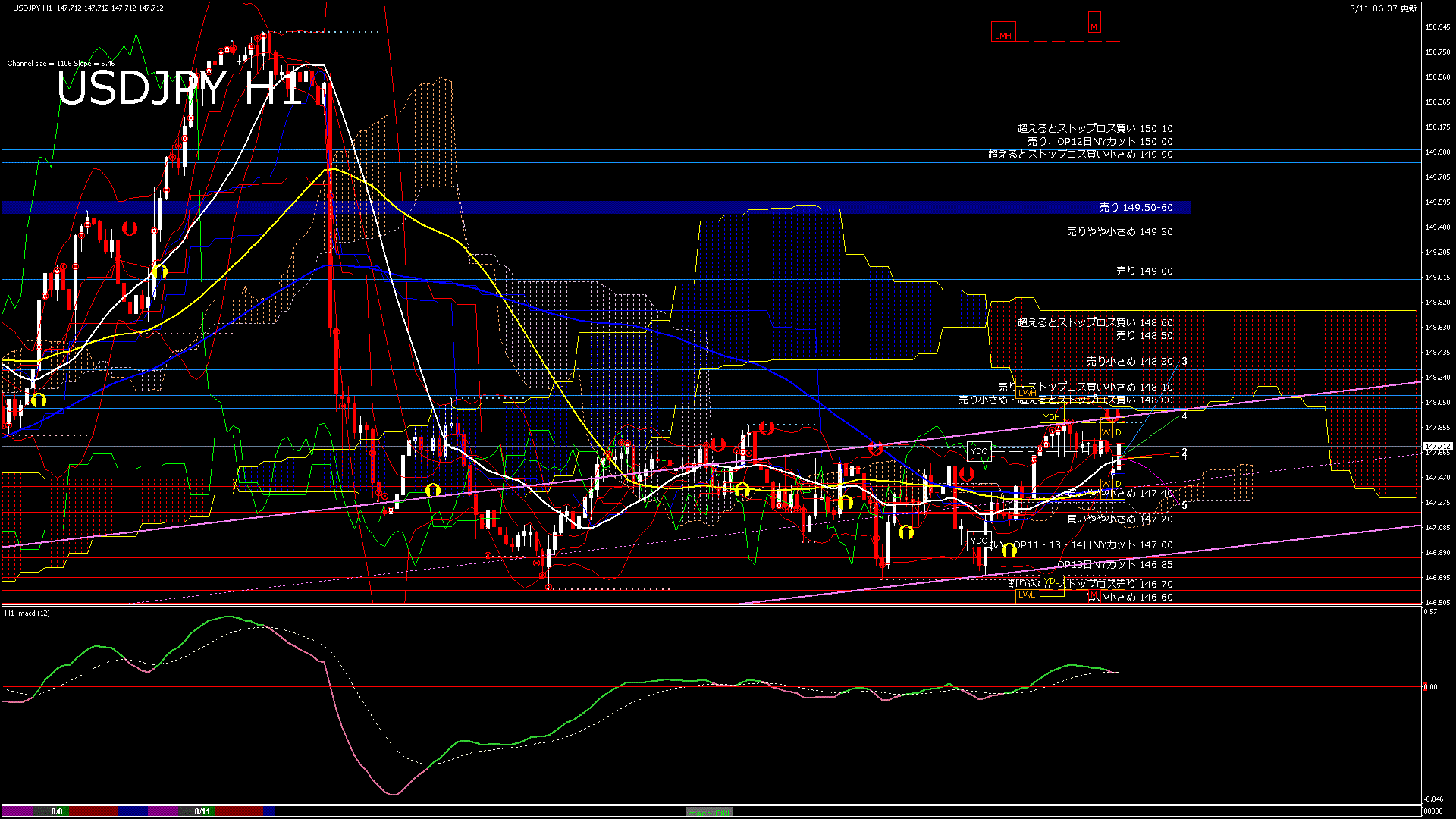Select order label '超えるとストップロス買い 150.10'
This screenshot has width=1456, height=819.
pyautogui.click(x=1095, y=129)
